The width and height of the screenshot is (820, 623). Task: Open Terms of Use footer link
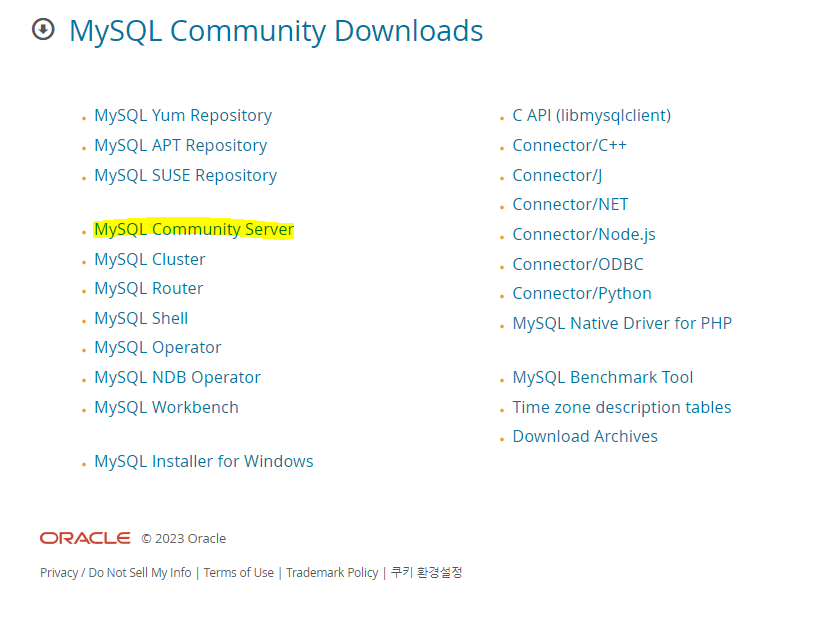238,573
